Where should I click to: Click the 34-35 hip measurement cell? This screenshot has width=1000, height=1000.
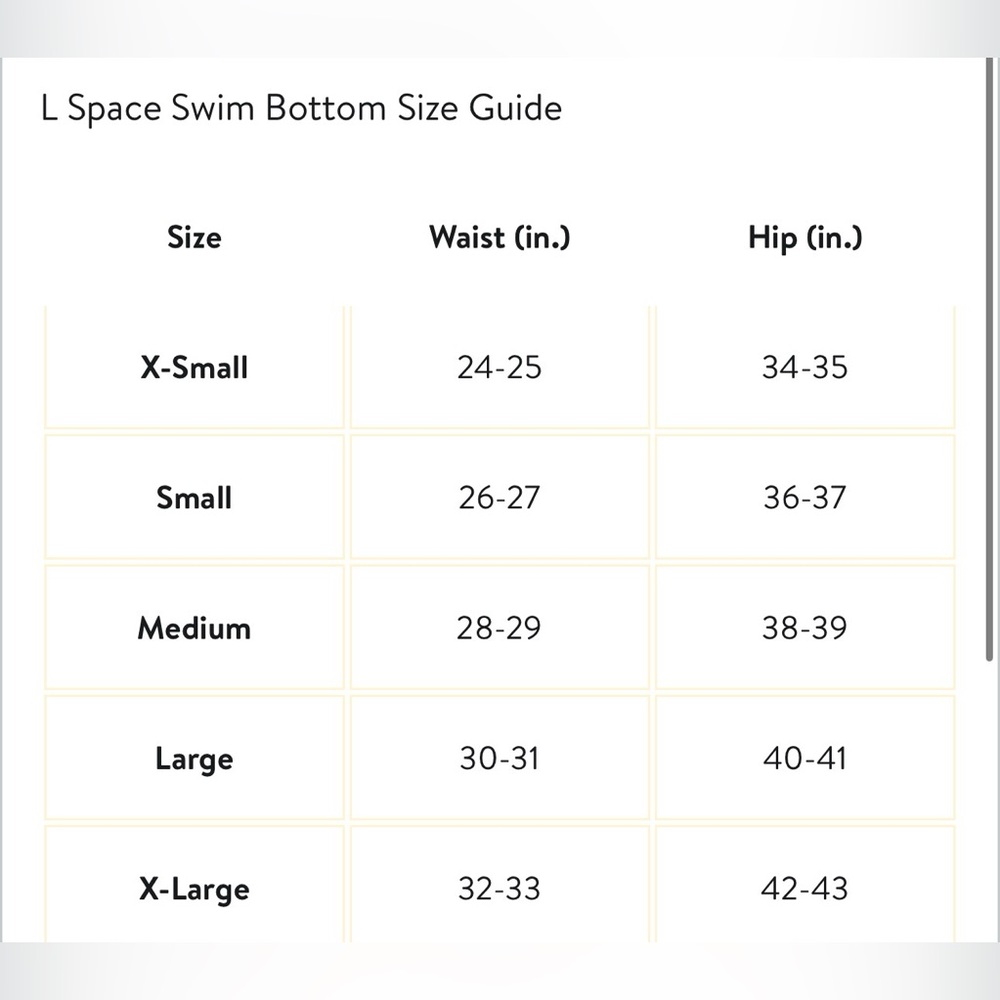(805, 367)
